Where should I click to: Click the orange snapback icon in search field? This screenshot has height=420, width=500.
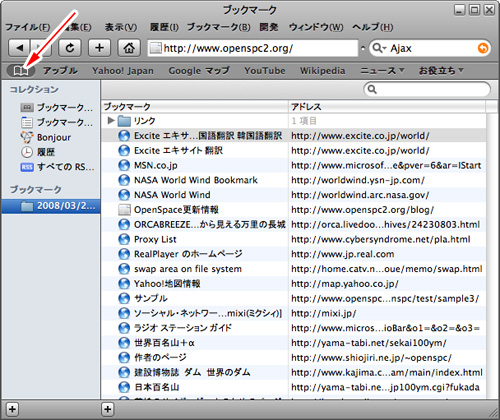coord(483,48)
